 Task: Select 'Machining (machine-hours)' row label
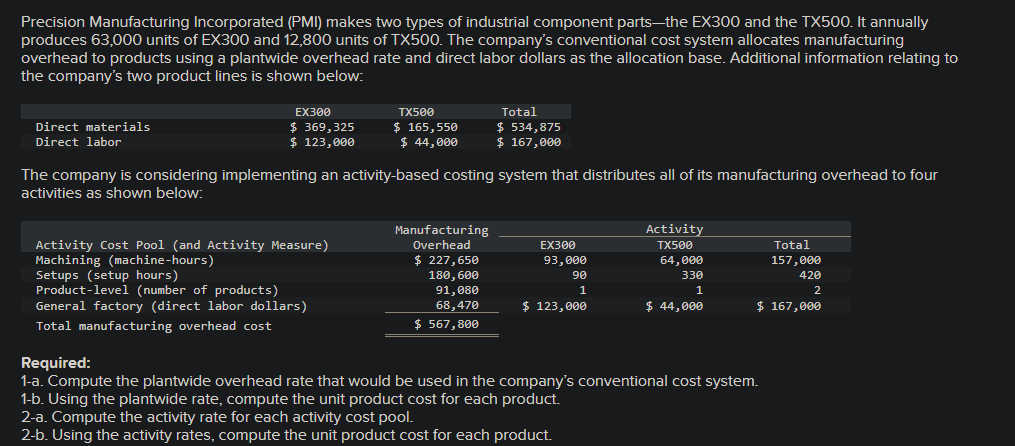click(x=125, y=260)
